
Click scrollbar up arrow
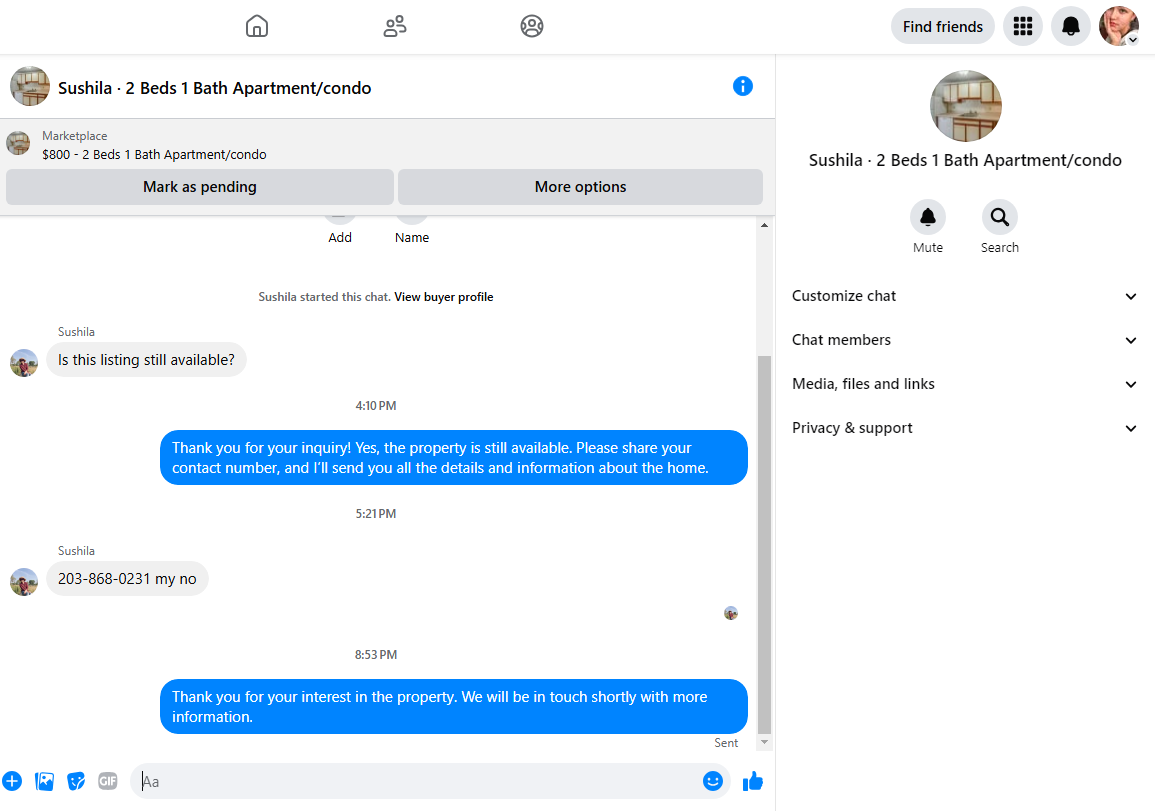[x=765, y=225]
